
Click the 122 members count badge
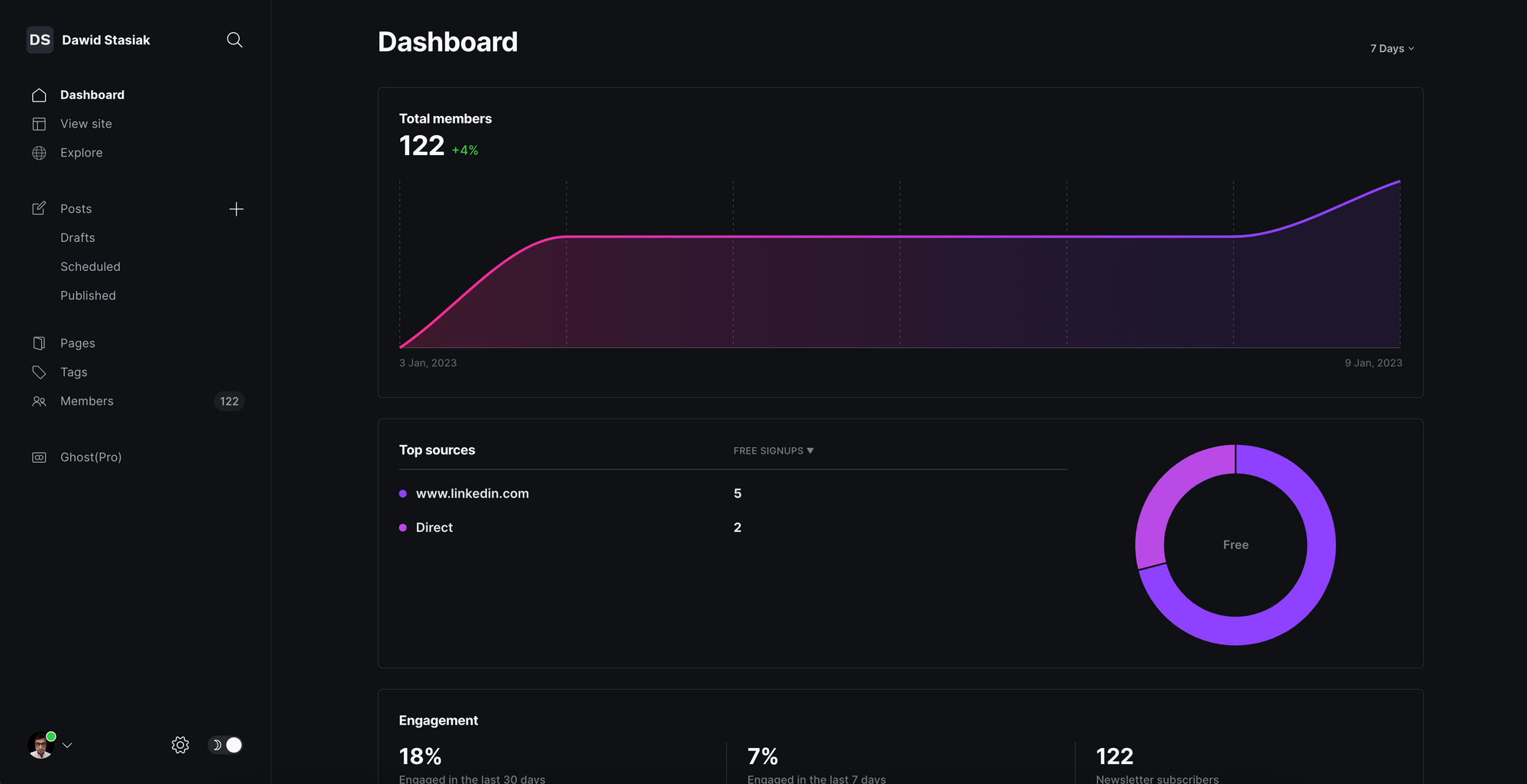tap(229, 401)
